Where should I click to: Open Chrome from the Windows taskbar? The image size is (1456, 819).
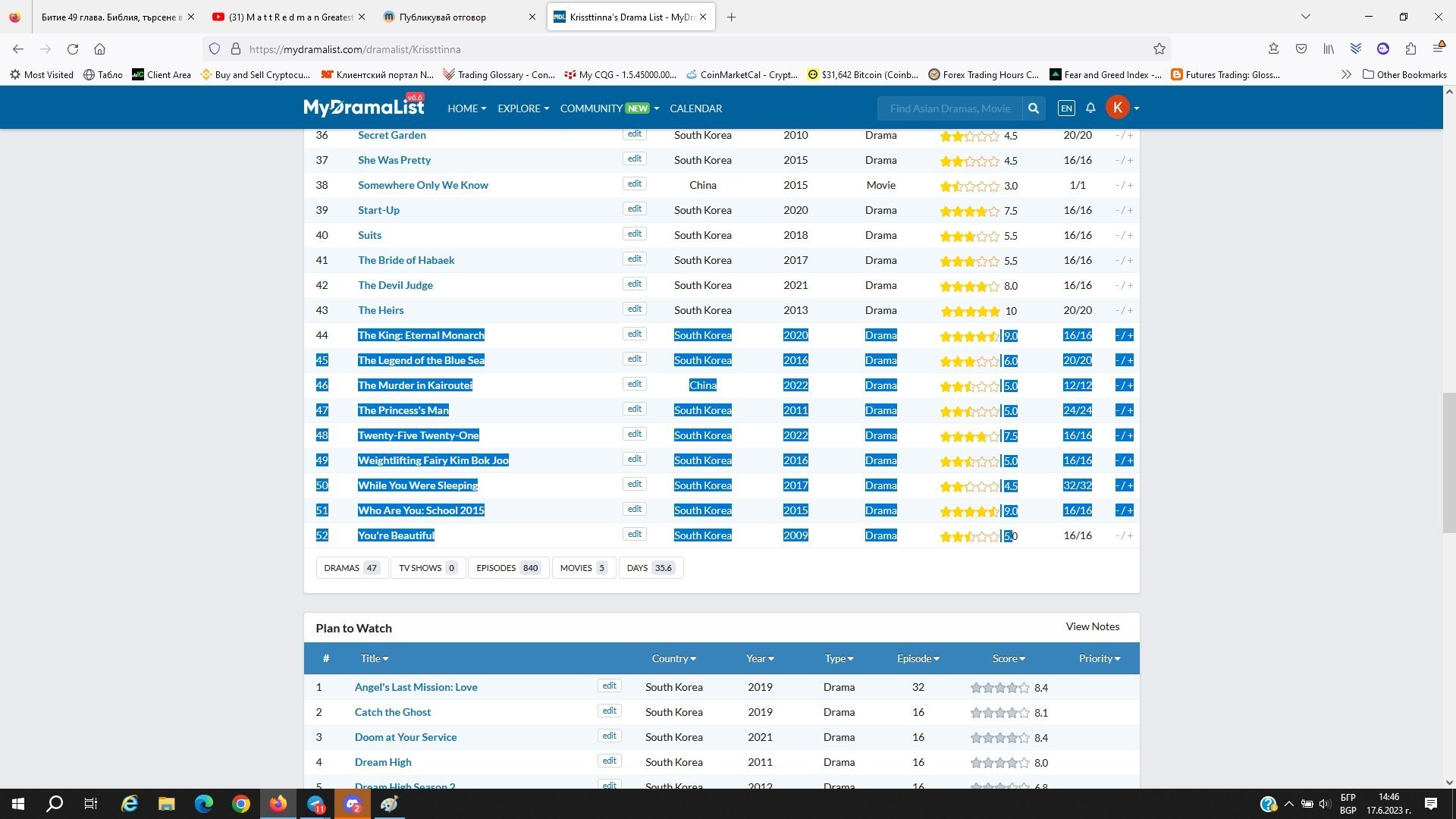(x=240, y=804)
